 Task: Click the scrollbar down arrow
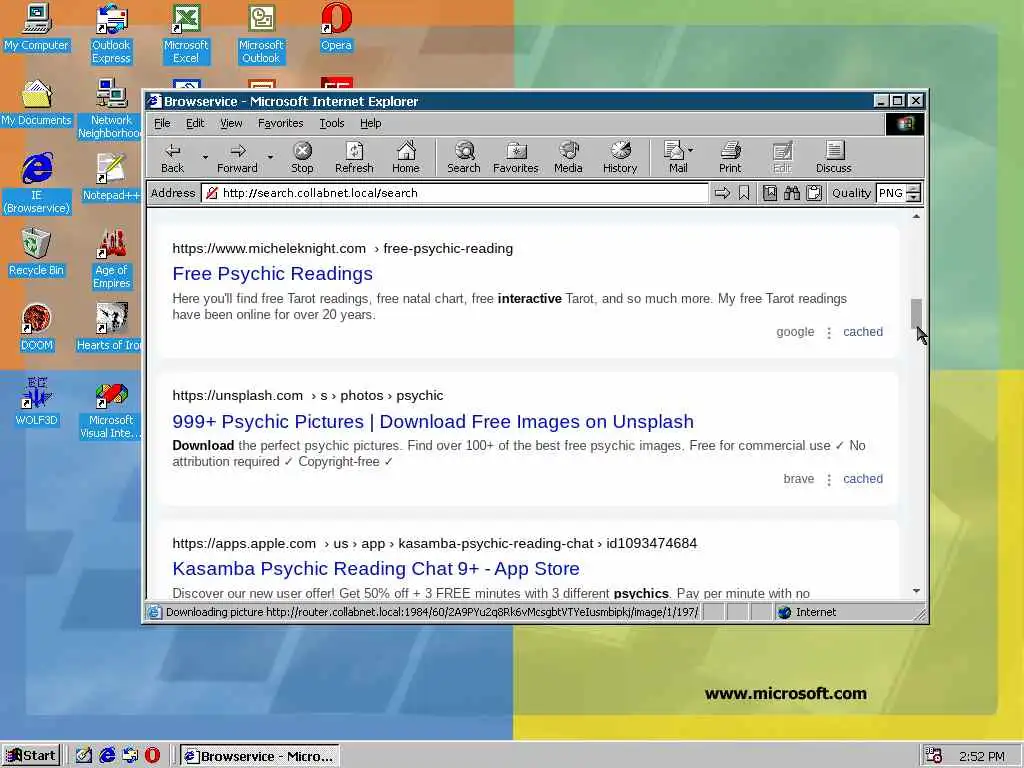pos(916,591)
